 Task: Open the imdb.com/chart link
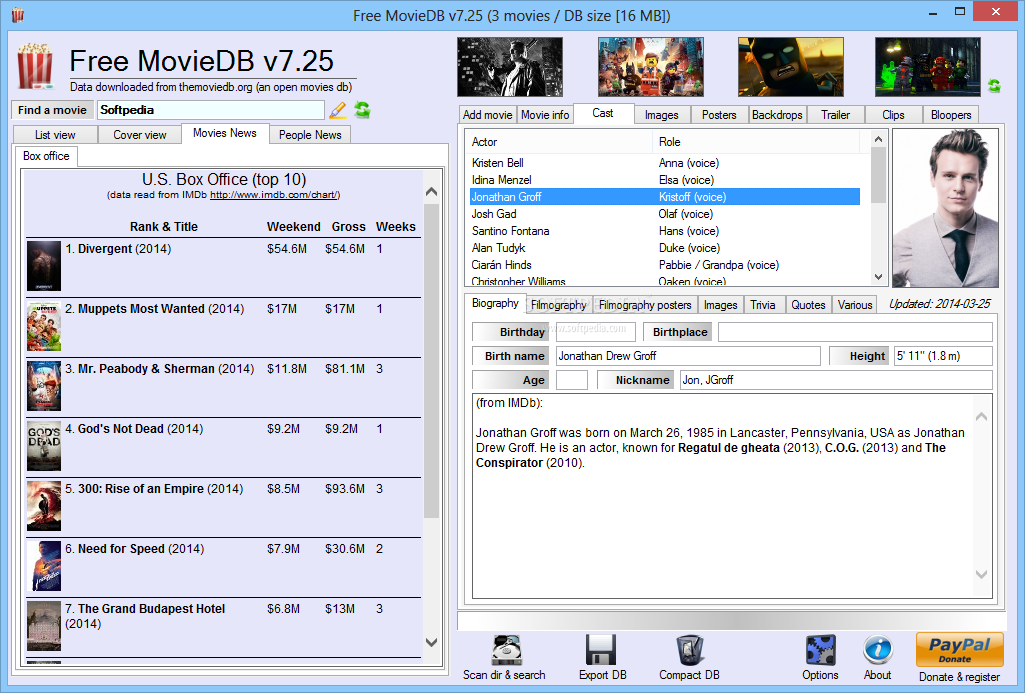pos(273,195)
